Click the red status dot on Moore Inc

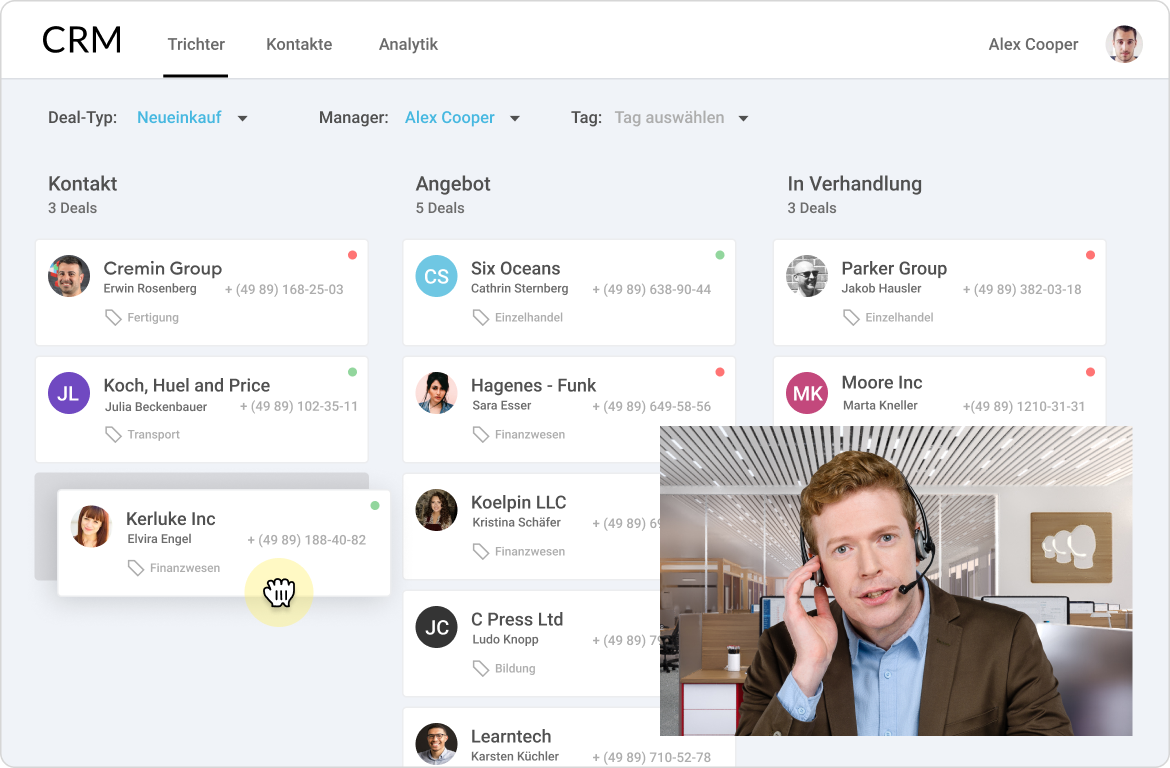1090,372
